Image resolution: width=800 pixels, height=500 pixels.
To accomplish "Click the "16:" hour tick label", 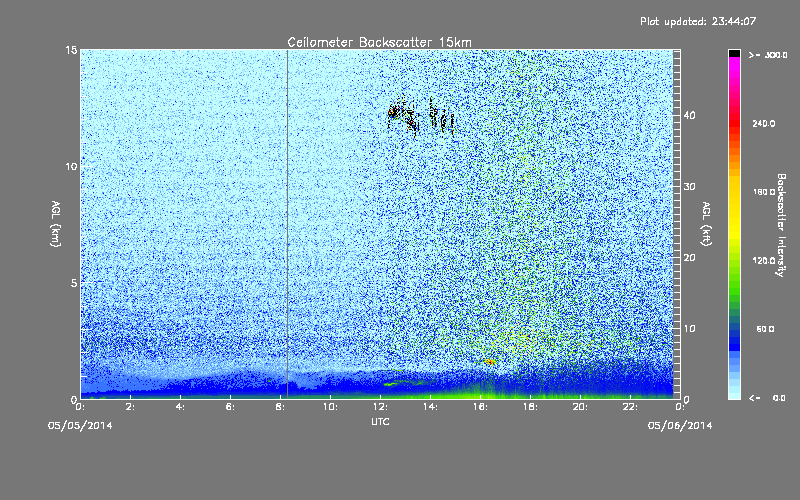I will click(481, 407).
